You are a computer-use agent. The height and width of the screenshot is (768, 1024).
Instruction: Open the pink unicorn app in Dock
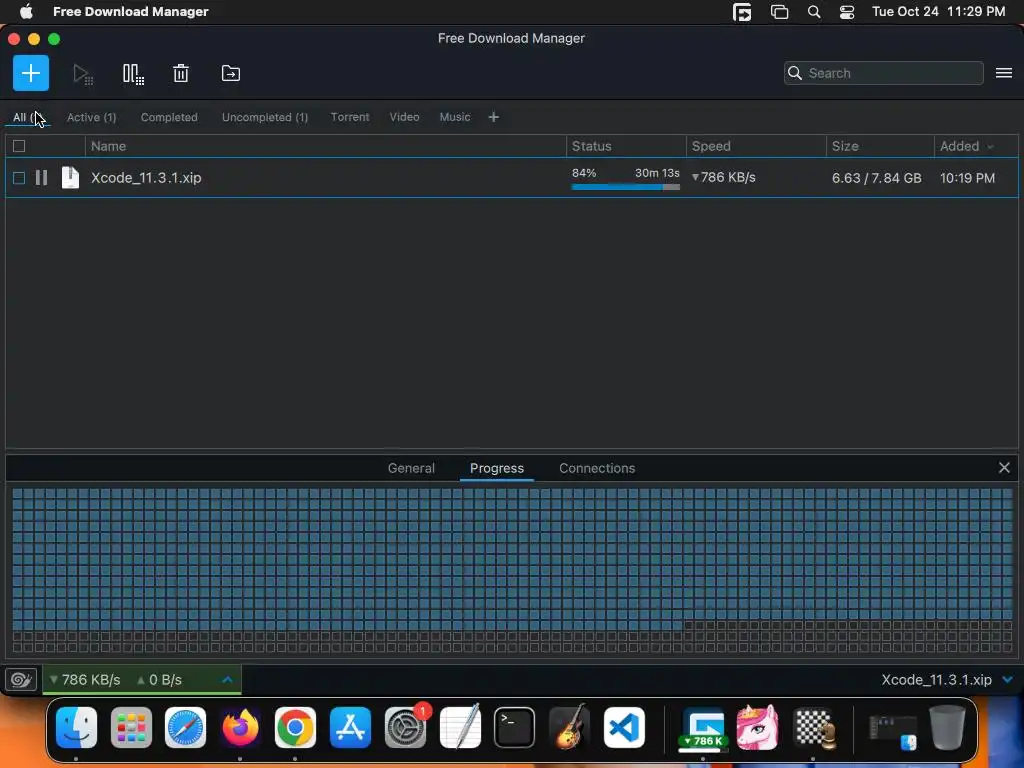(758, 728)
